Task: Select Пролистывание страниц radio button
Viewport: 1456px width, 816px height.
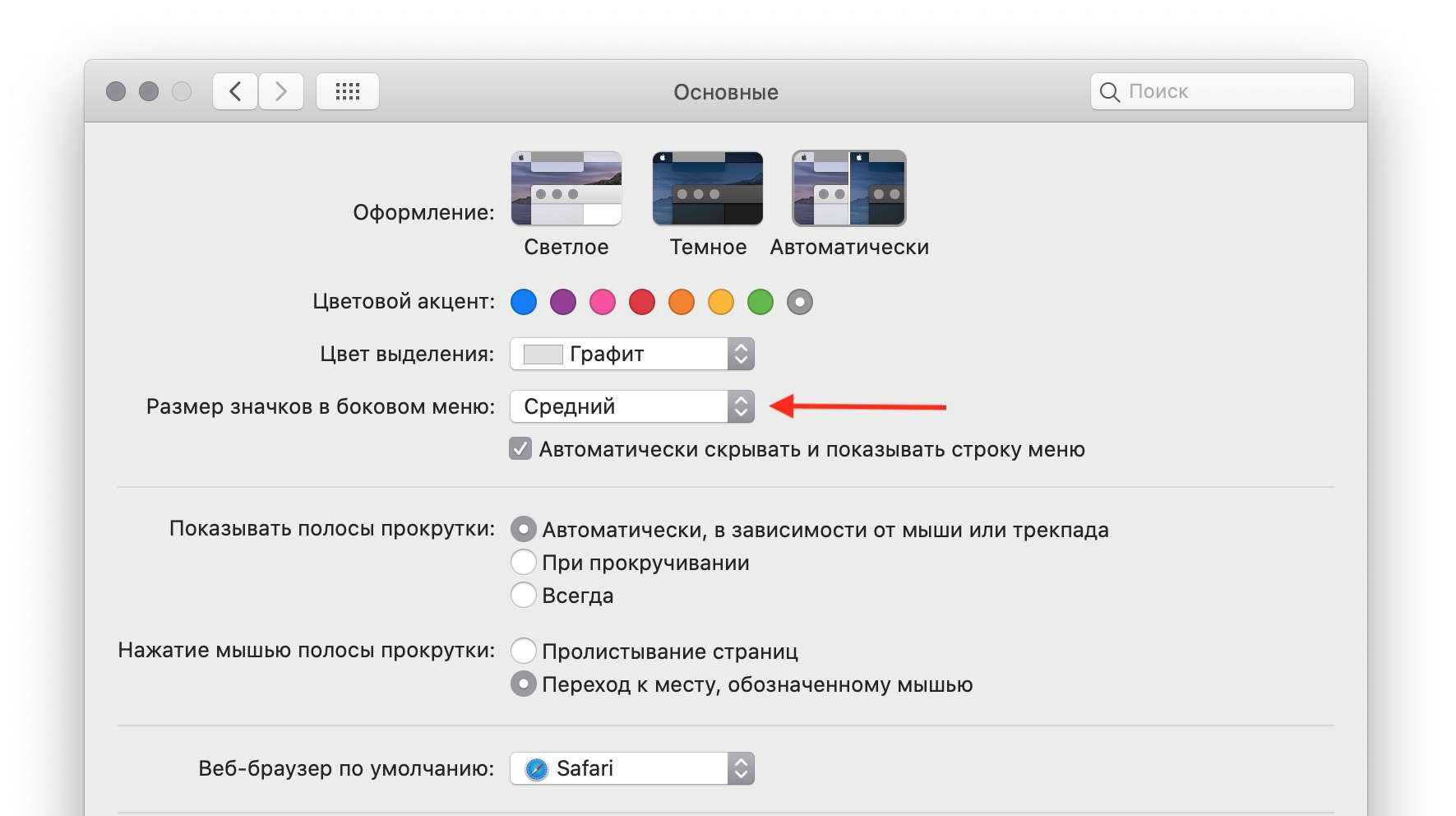Action: [x=524, y=651]
